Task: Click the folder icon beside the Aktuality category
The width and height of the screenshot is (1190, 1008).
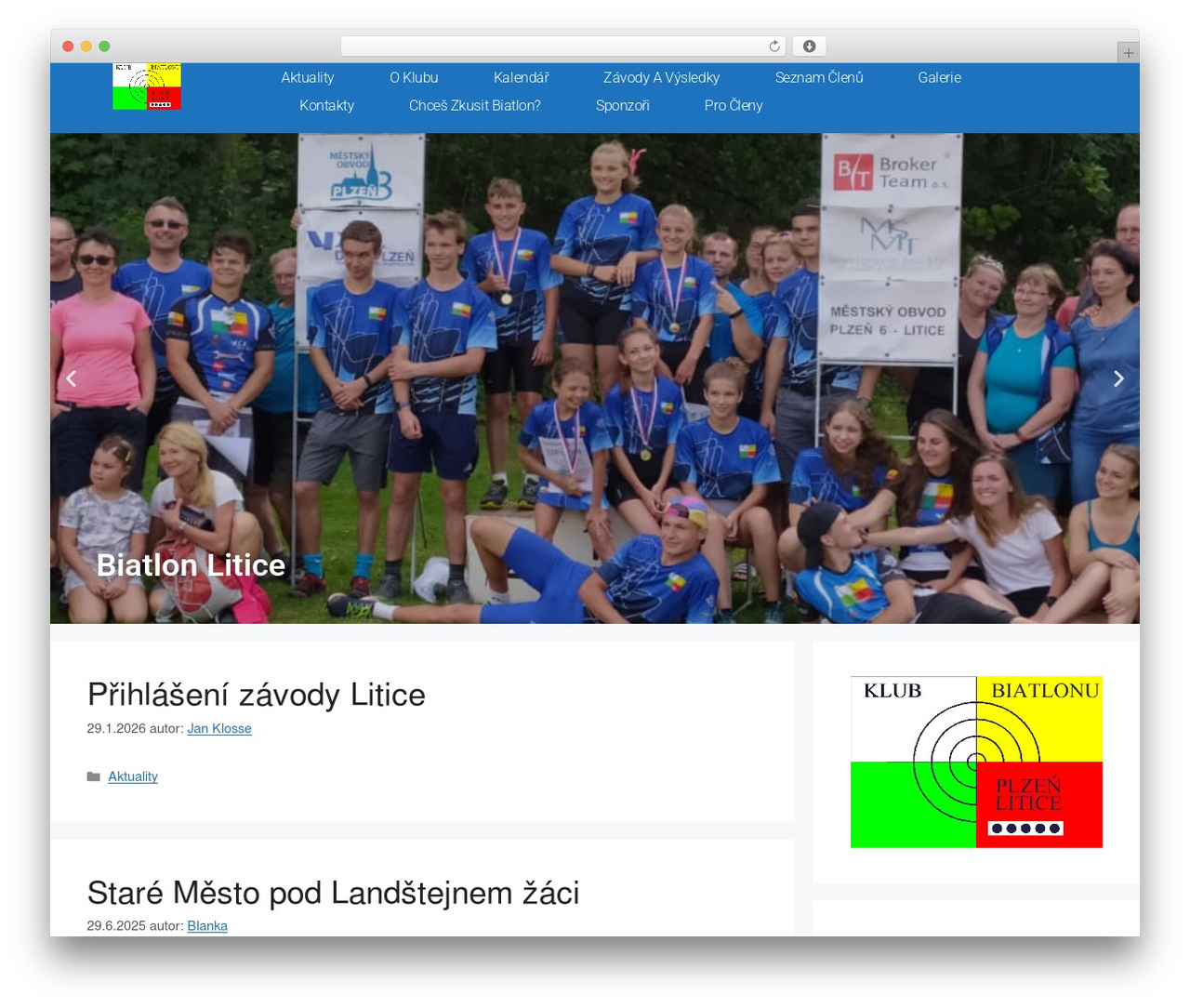Action: click(94, 776)
